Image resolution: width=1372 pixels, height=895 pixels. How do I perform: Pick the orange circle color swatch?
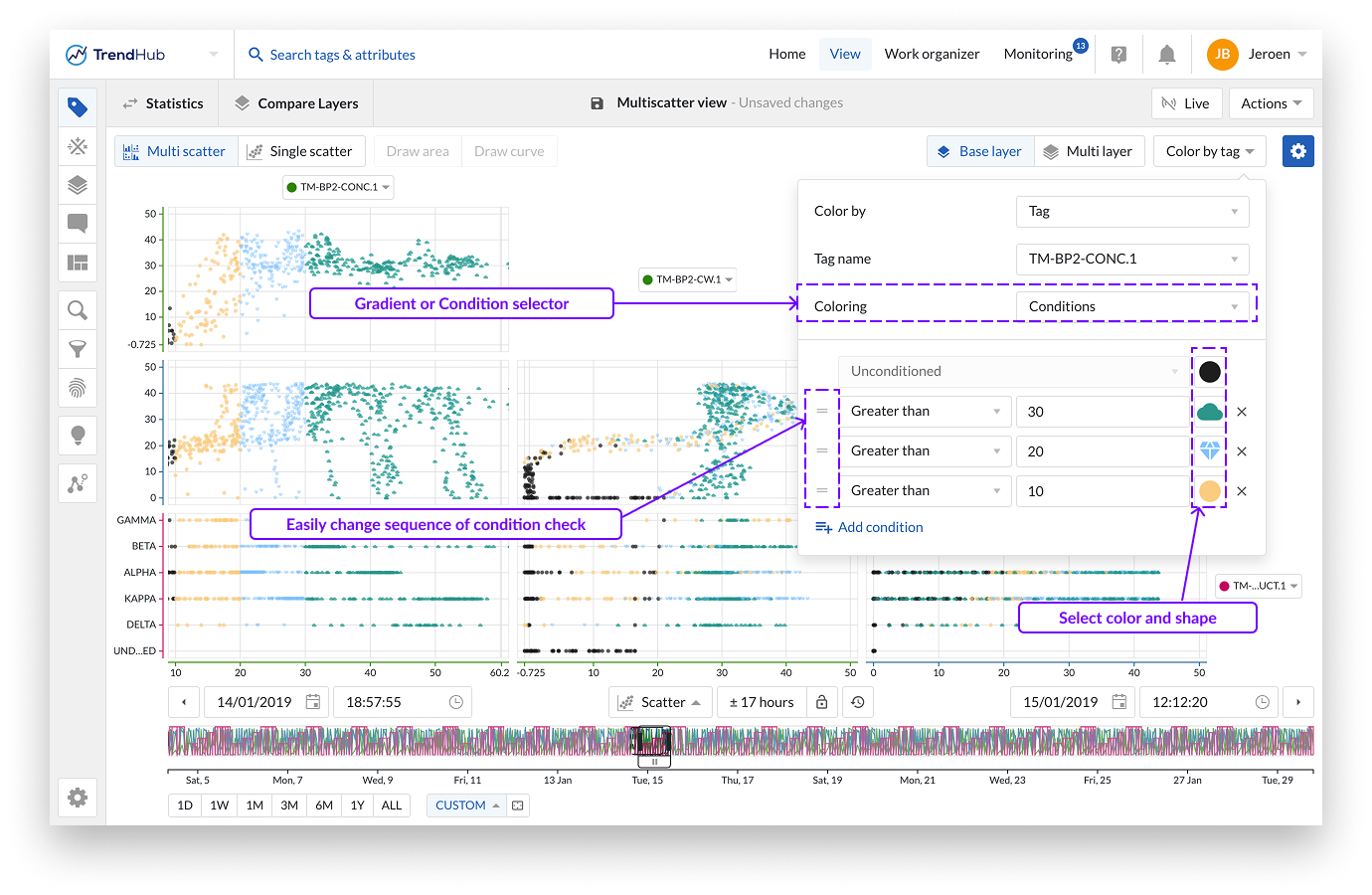click(x=1209, y=491)
